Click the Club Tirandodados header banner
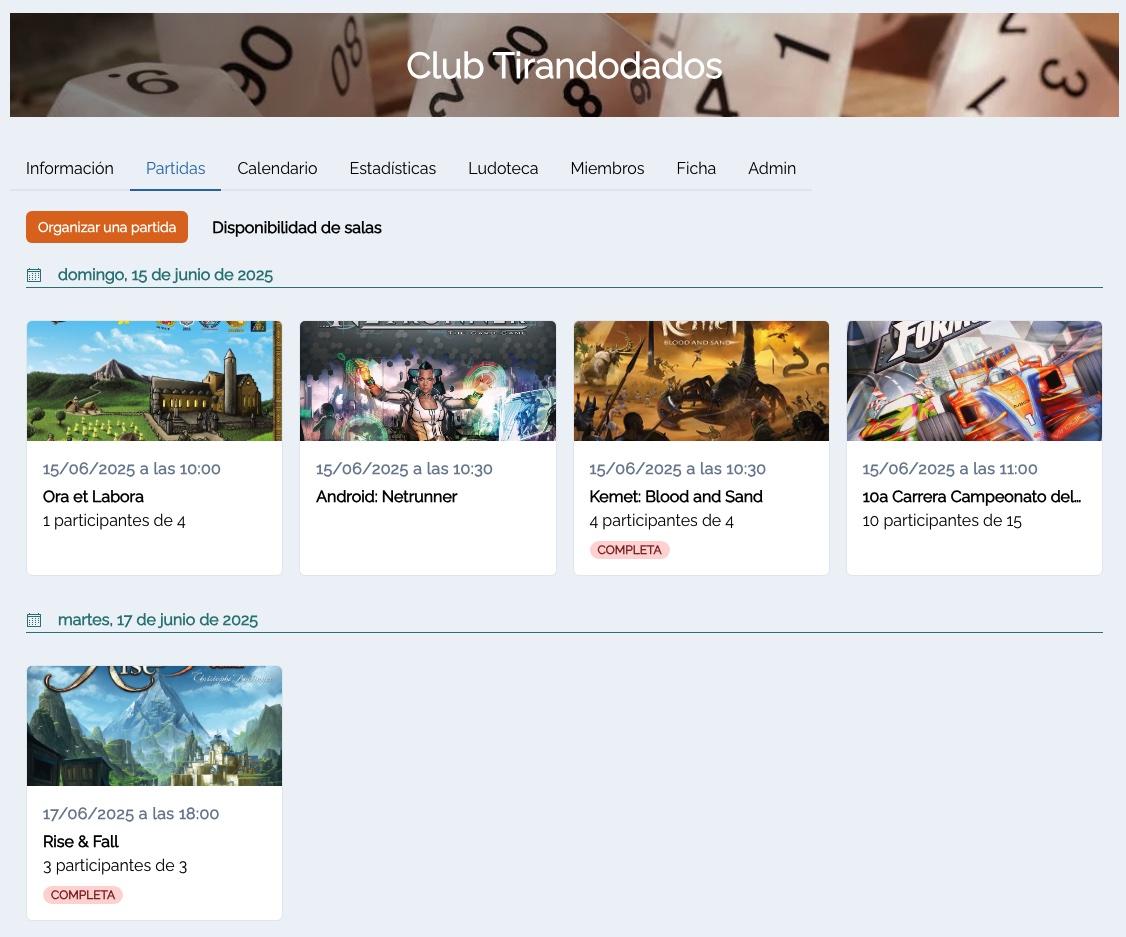1126x937 pixels. 564,66
